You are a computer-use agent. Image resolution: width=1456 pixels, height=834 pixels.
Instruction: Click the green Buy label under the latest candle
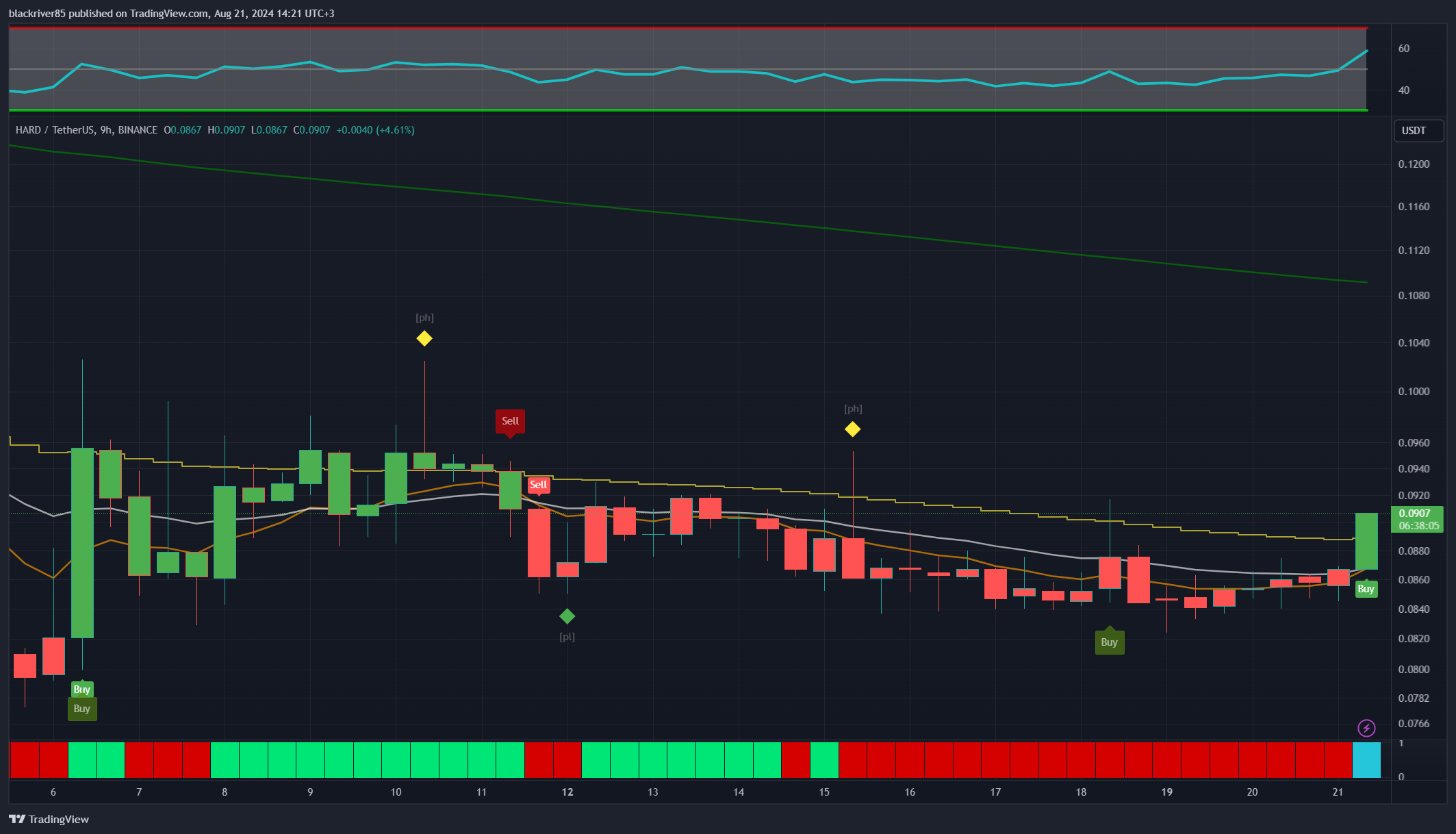1366,589
